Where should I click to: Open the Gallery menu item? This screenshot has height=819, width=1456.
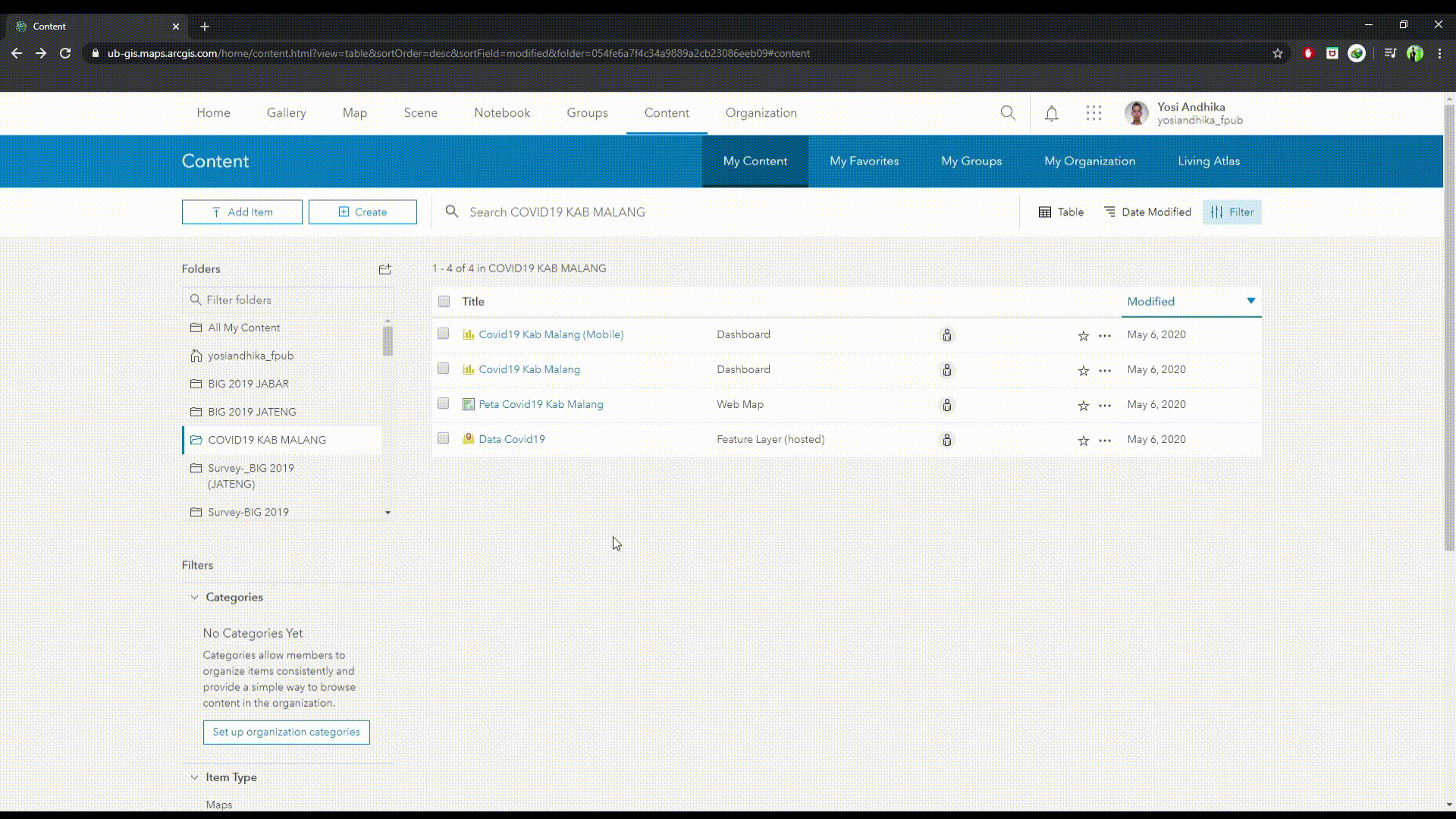[286, 113]
